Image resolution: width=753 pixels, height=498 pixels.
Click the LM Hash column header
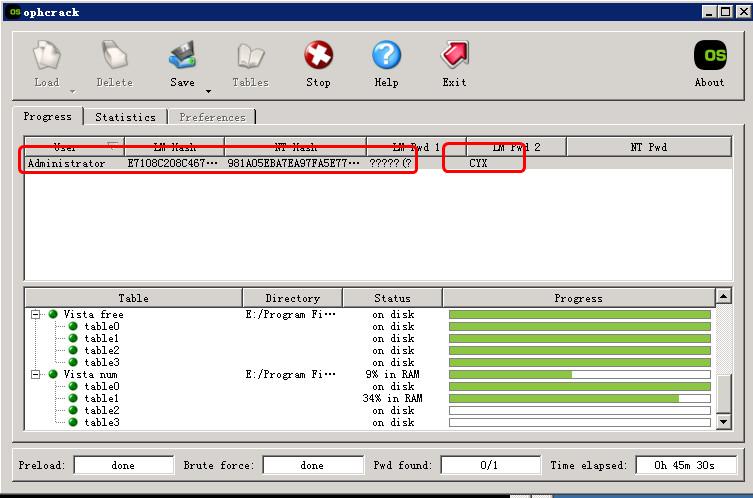coord(174,147)
